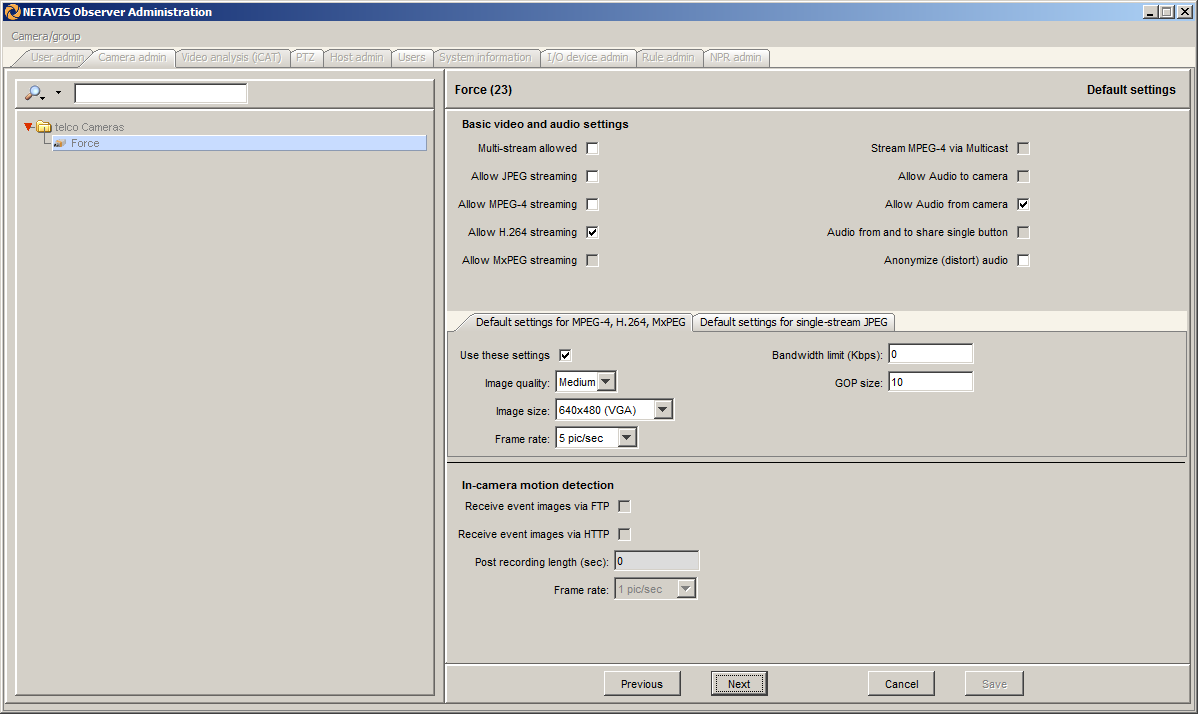Expand the 5 pic/sec Frame rate dropdown
The image size is (1198, 714).
pyautogui.click(x=626, y=438)
